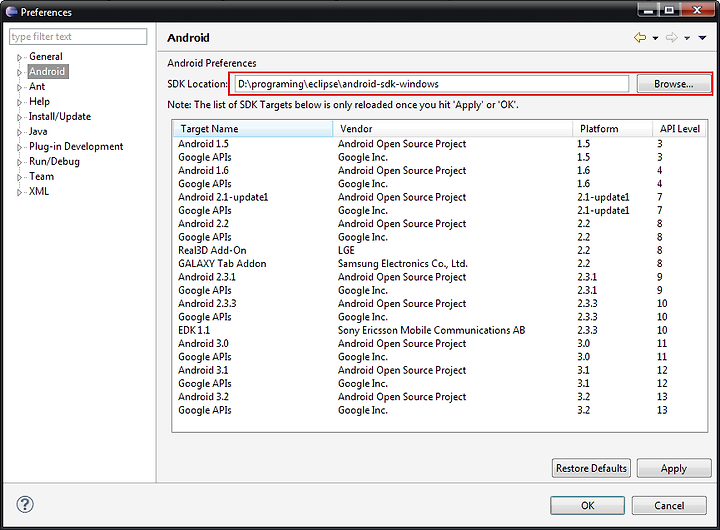Viewport: 720px width, 530px height.
Task: Select the Real3D Add-On target row
Action: tap(440, 250)
